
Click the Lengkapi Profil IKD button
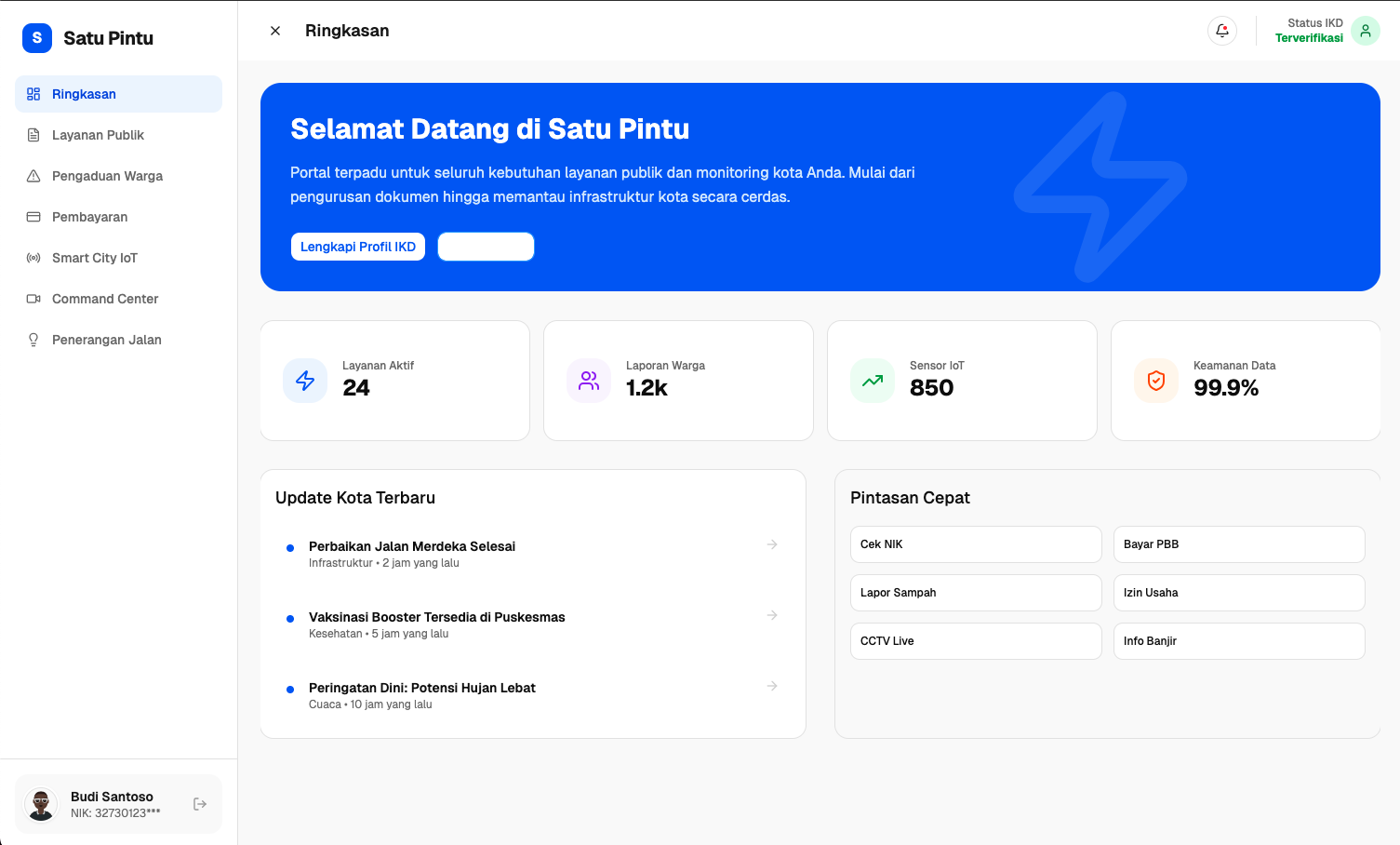[358, 247]
